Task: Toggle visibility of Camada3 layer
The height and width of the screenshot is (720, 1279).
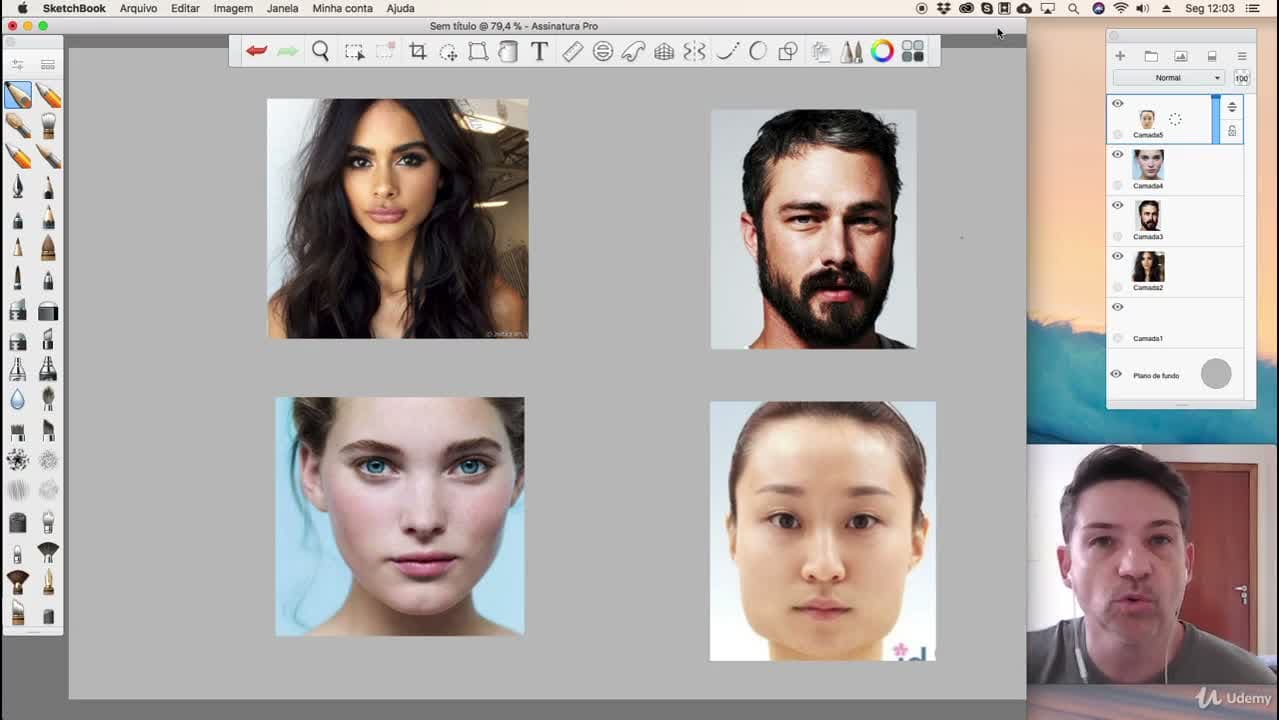Action: pos(1117,205)
